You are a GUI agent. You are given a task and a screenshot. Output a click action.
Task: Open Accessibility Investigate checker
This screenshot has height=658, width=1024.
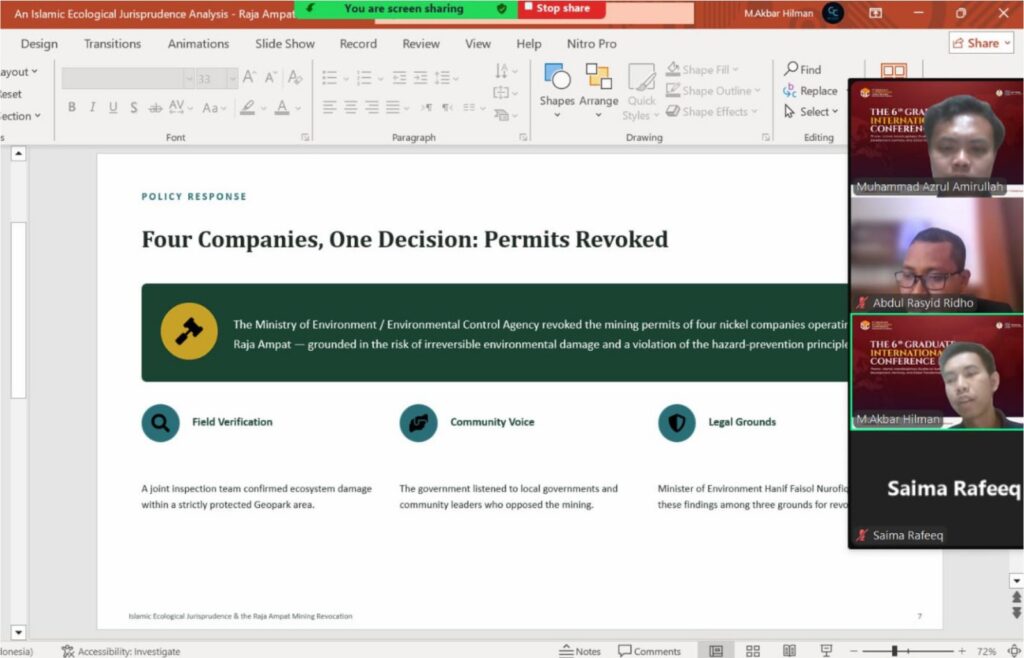[121, 651]
